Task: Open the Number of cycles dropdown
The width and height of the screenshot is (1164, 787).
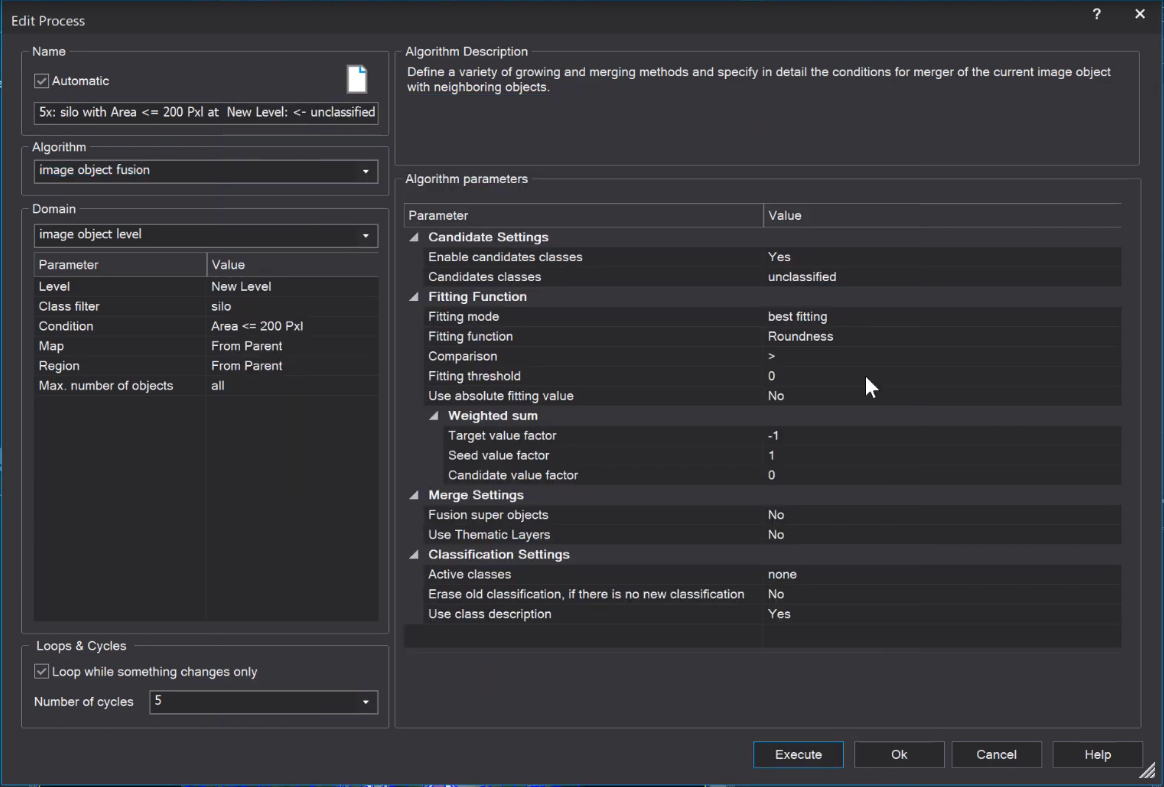Action: pos(365,702)
